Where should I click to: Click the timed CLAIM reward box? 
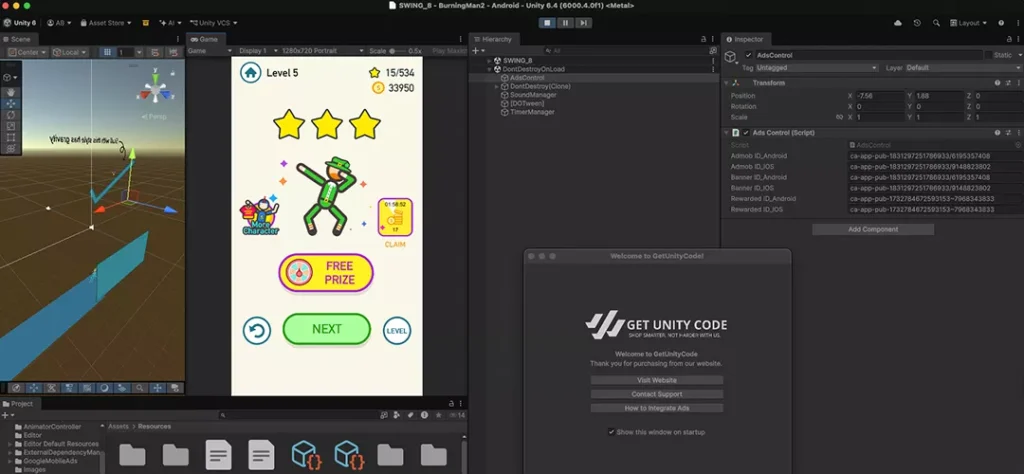coord(395,217)
